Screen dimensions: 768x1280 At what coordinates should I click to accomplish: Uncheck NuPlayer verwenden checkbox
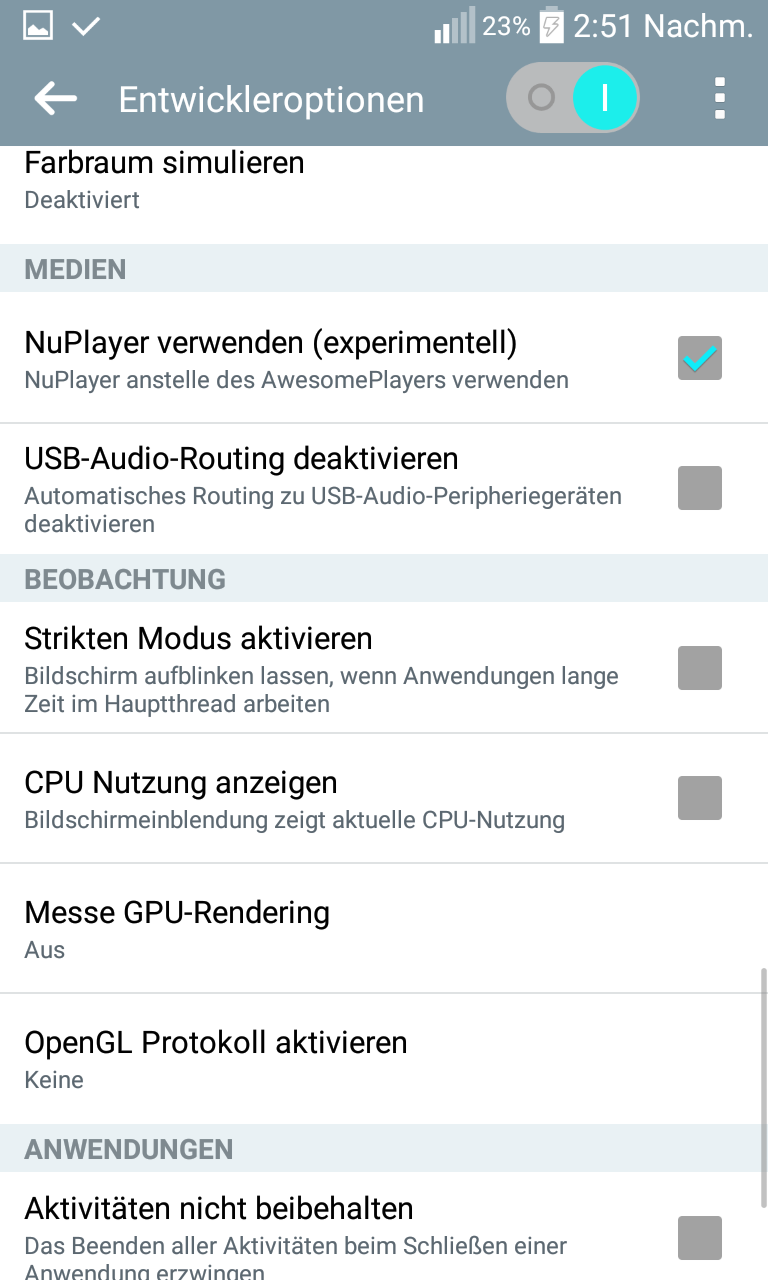click(x=699, y=358)
